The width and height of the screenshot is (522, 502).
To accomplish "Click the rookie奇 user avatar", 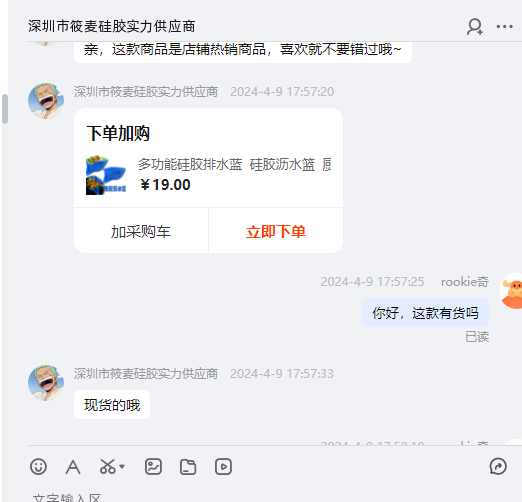I will [x=511, y=291].
